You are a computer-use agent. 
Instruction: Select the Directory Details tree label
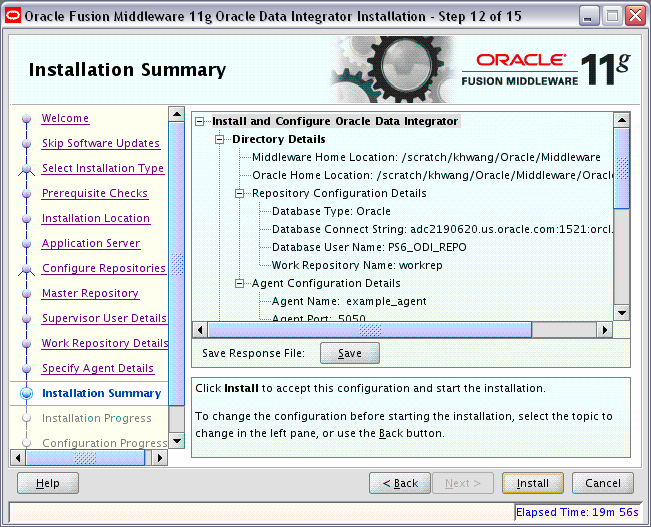pyautogui.click(x=279, y=140)
